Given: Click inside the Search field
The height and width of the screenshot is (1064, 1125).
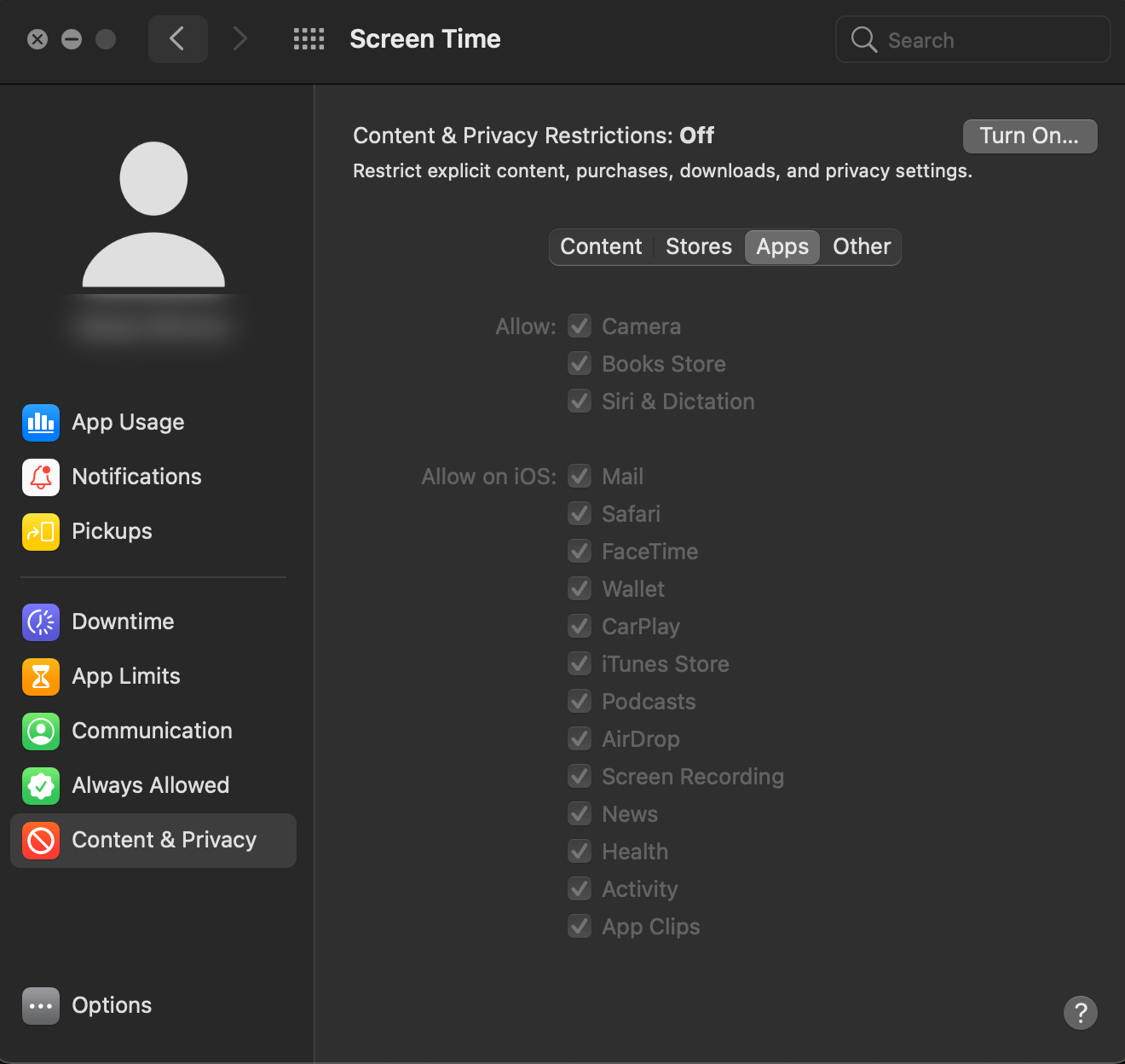Looking at the screenshot, I should [x=973, y=39].
